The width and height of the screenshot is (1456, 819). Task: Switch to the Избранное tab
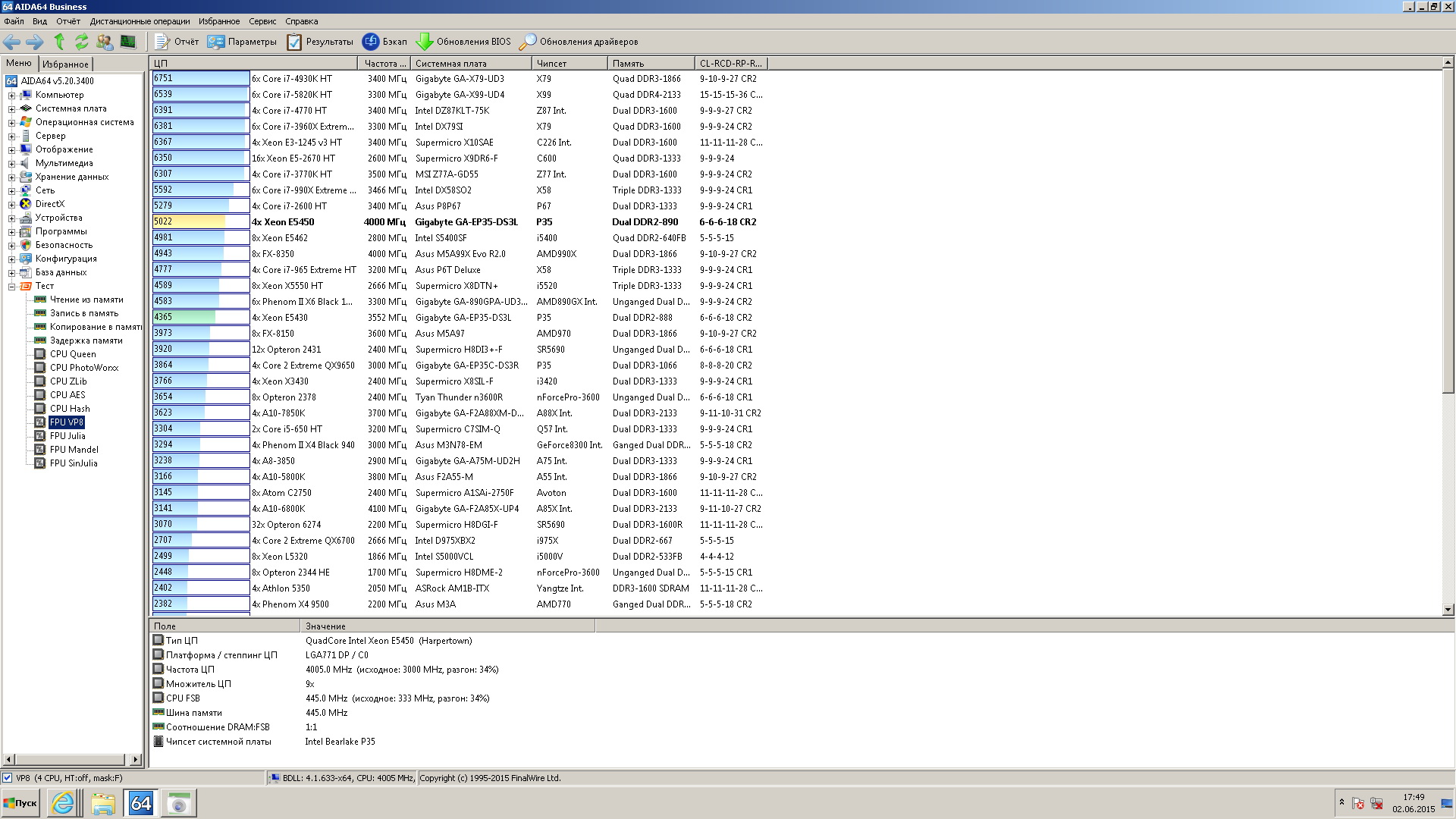[x=65, y=64]
